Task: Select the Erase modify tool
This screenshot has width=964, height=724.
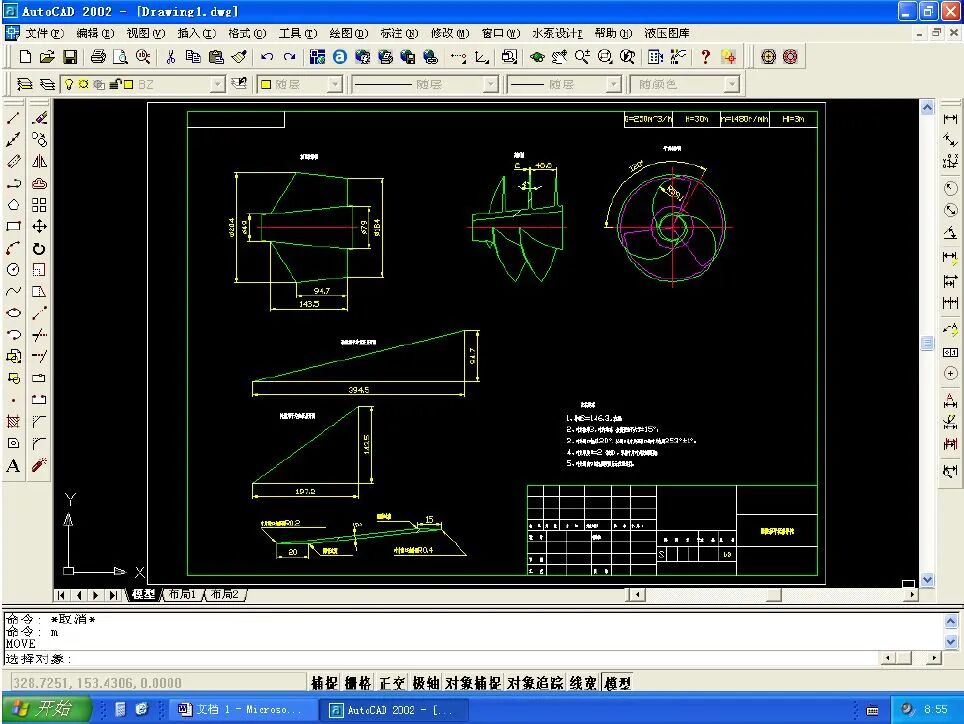Action: pyautogui.click(x=39, y=118)
